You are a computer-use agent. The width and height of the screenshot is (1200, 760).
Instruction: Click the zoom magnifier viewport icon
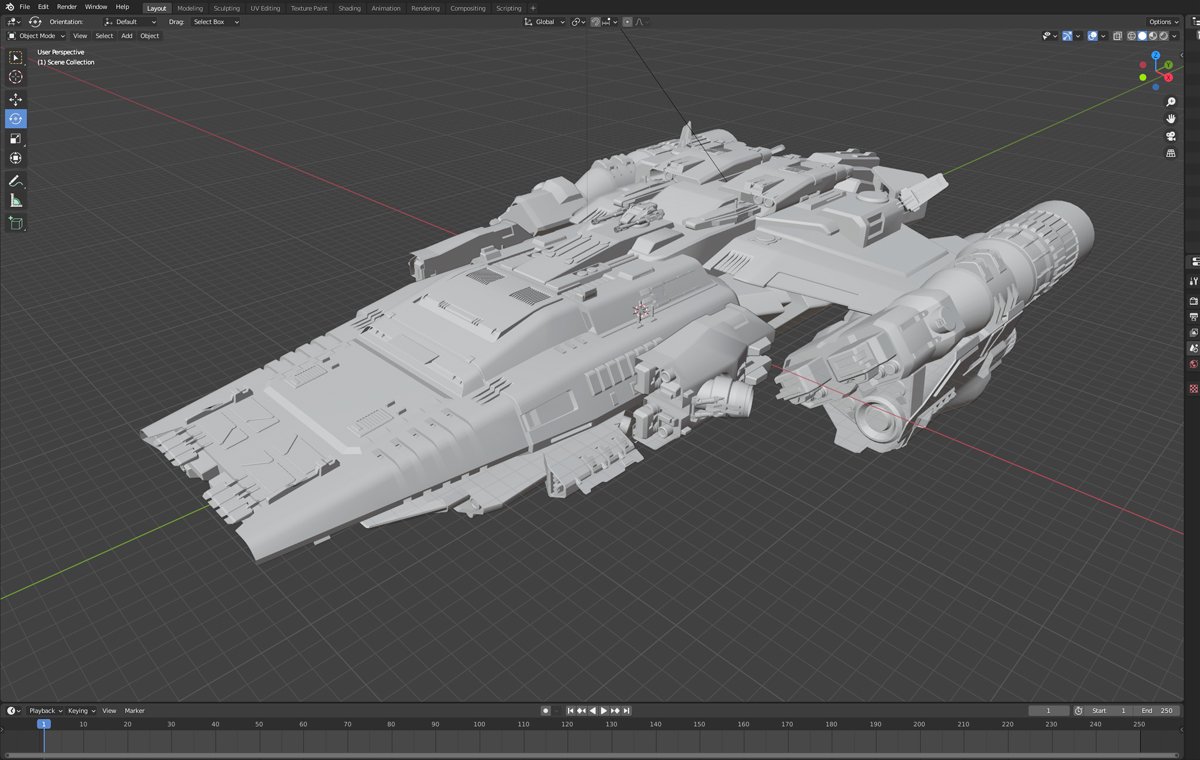(x=1170, y=102)
